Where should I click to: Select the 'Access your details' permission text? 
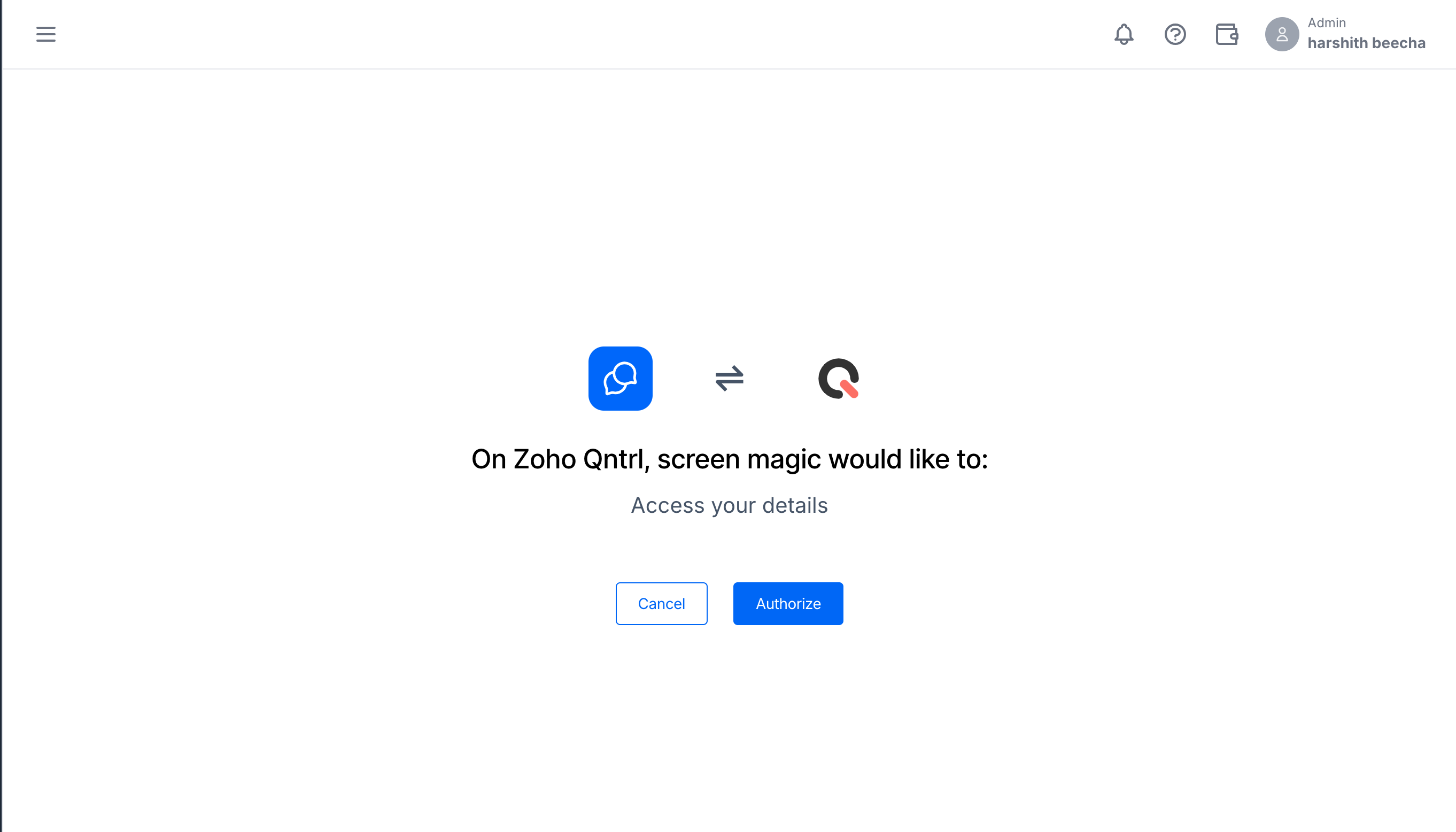tap(730, 506)
